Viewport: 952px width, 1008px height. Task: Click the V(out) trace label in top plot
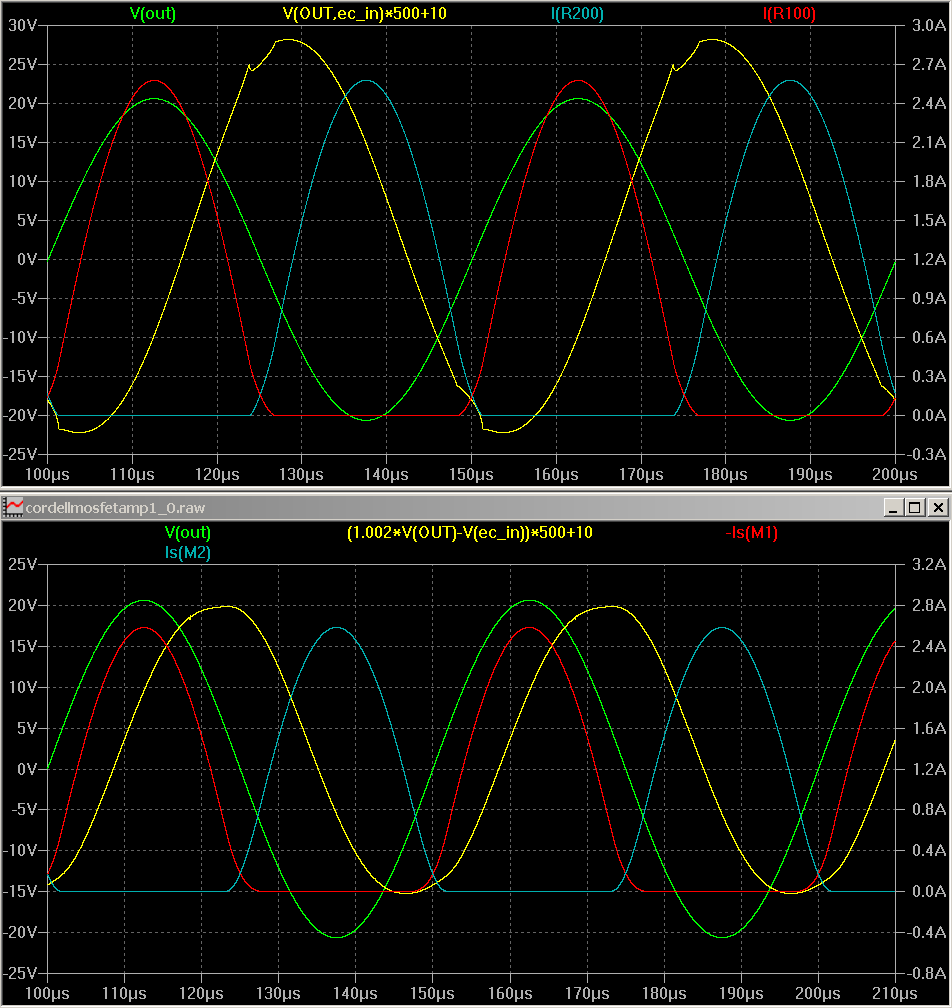pyautogui.click(x=152, y=14)
